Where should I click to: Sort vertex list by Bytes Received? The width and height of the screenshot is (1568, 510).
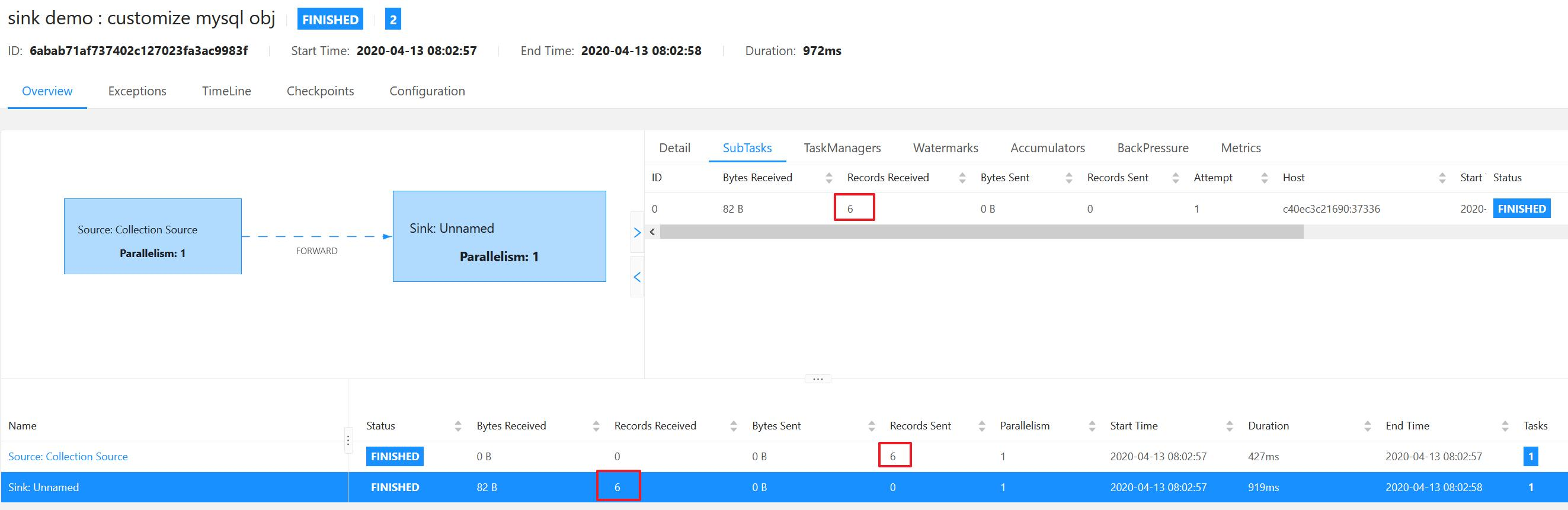(596, 426)
